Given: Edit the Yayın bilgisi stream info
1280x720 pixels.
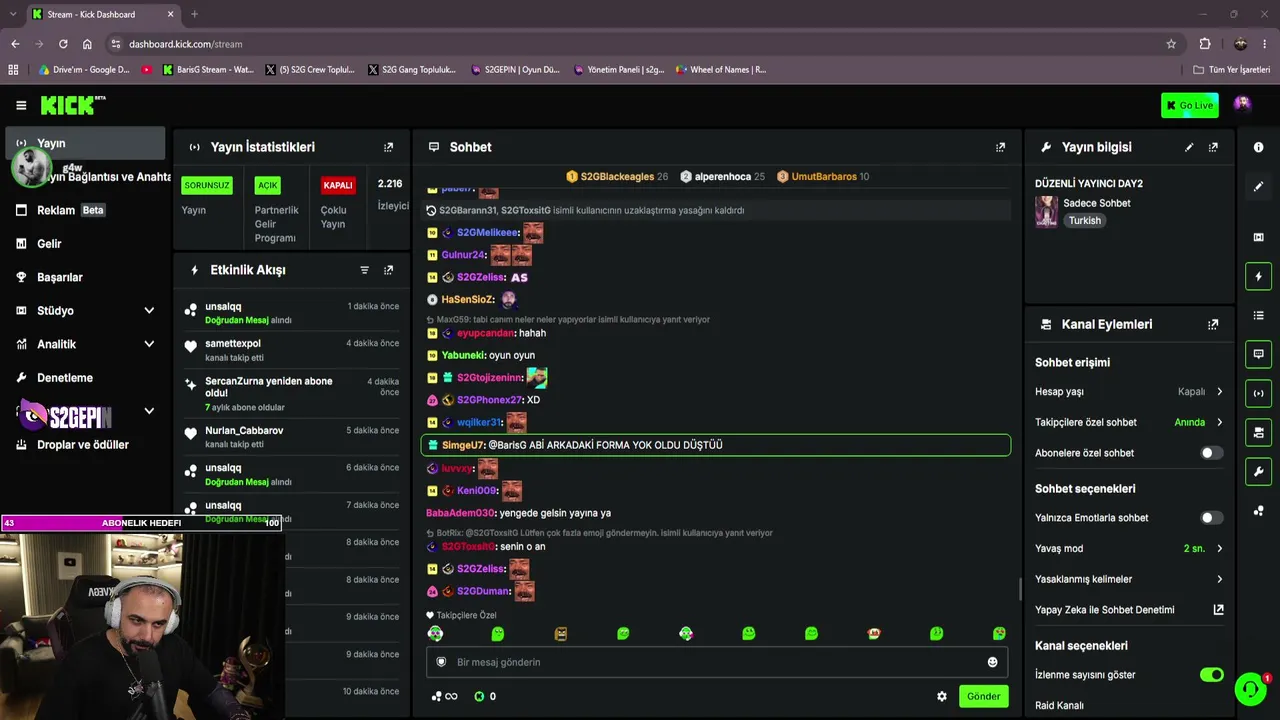Looking at the screenshot, I should pyautogui.click(x=1189, y=147).
